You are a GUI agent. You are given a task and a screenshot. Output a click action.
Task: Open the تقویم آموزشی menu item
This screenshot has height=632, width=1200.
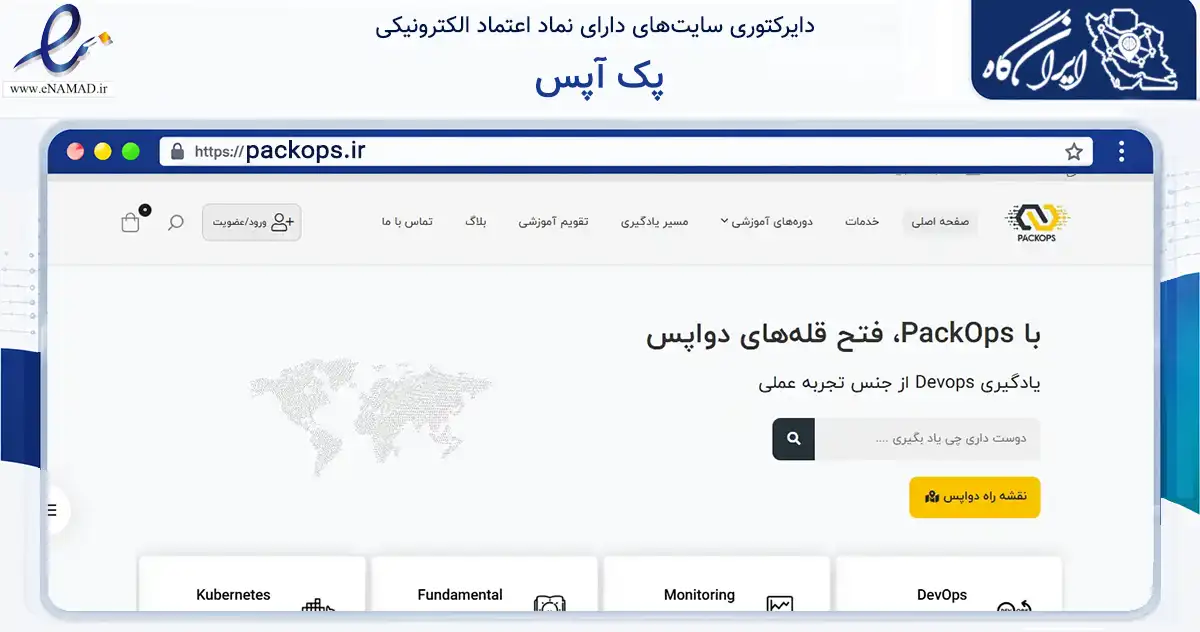553,222
